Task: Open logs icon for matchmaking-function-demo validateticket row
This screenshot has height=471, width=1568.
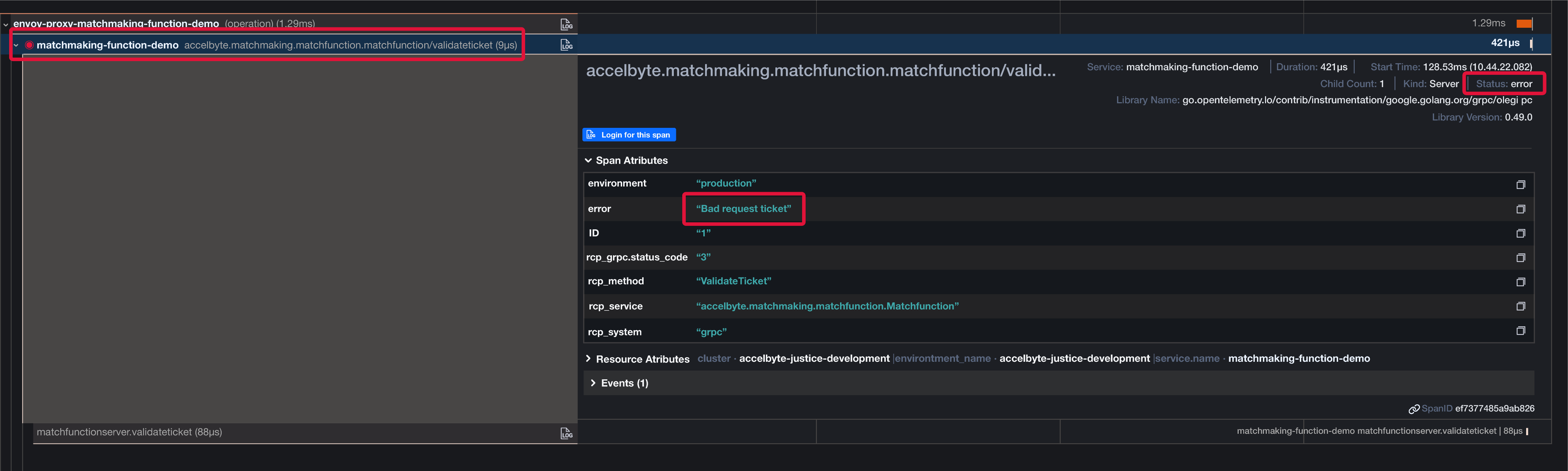Action: [x=566, y=44]
